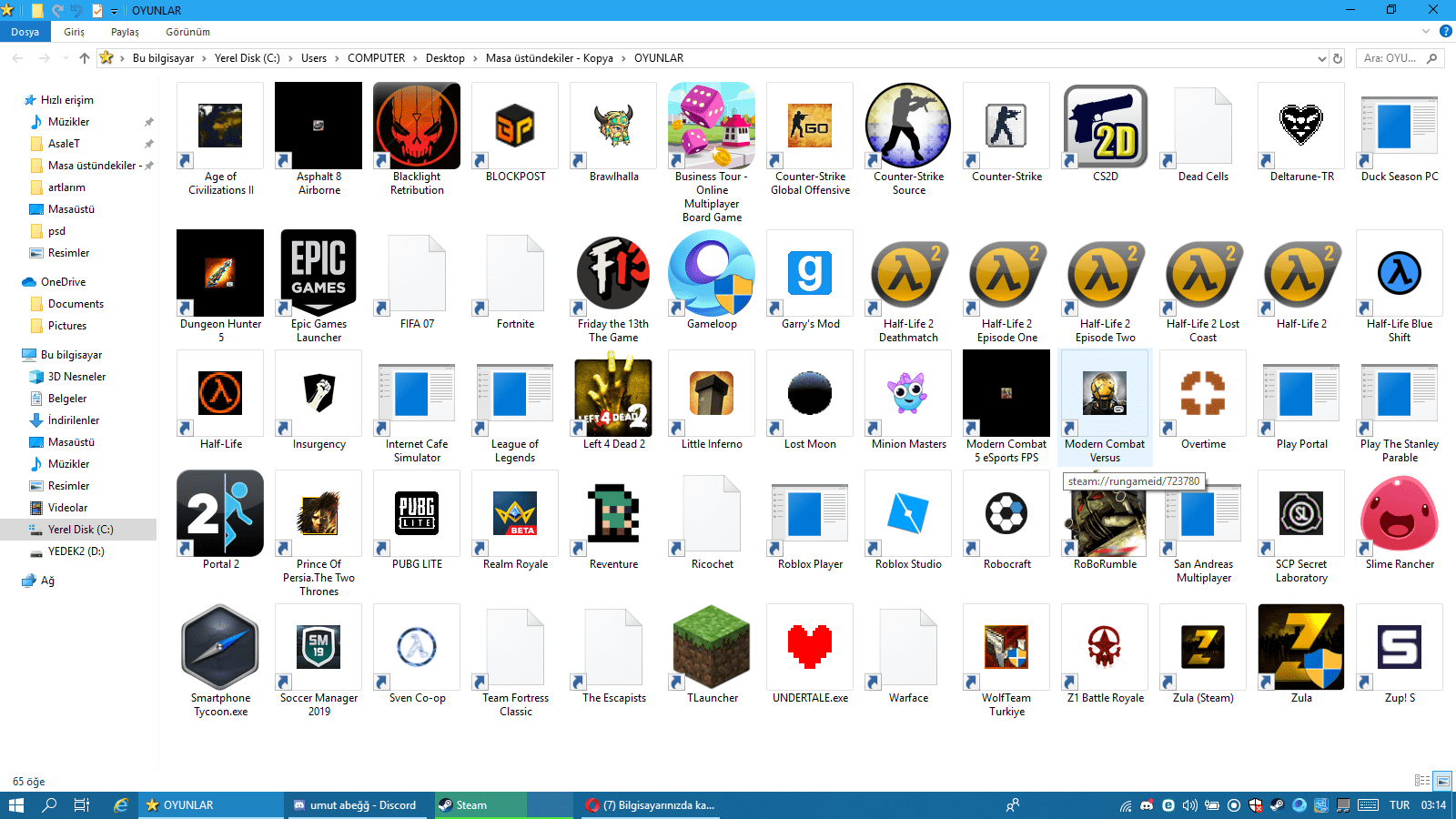Click the Little Inferno icon
Image resolution: width=1456 pixels, height=819 pixels.
click(x=712, y=393)
